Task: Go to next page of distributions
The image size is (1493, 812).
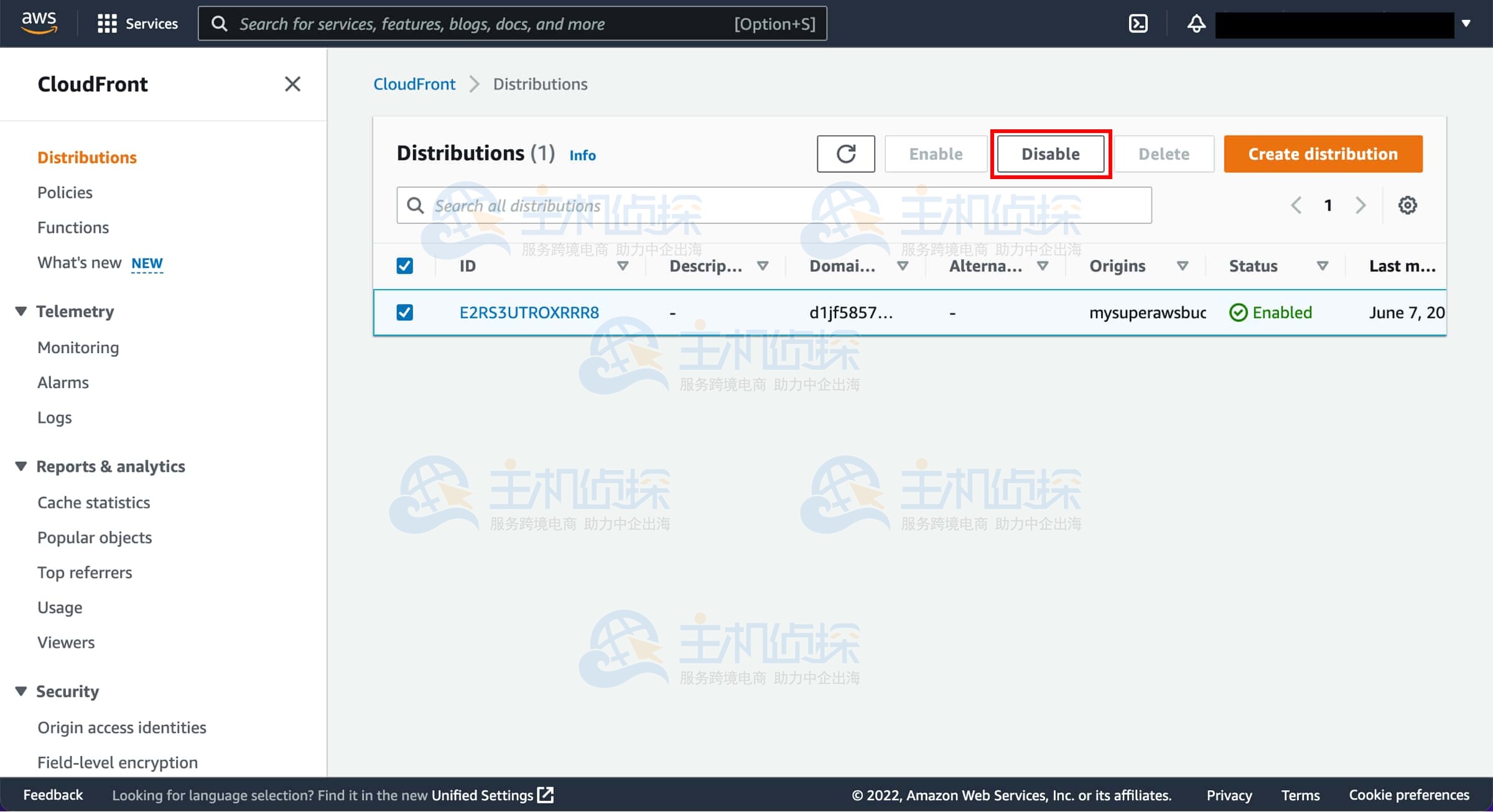Action: pyautogui.click(x=1360, y=205)
